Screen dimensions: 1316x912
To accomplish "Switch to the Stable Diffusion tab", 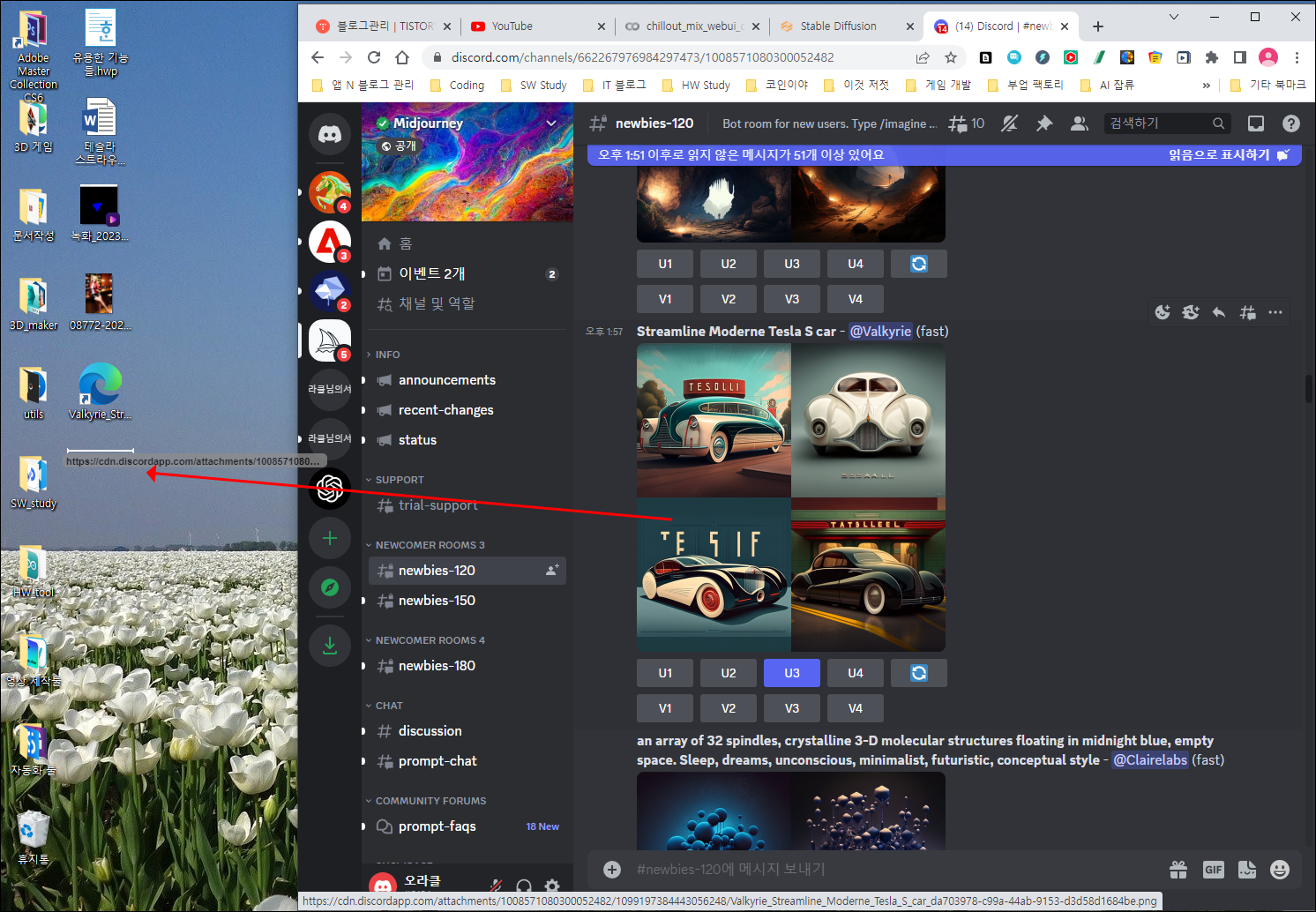I will 845,26.
